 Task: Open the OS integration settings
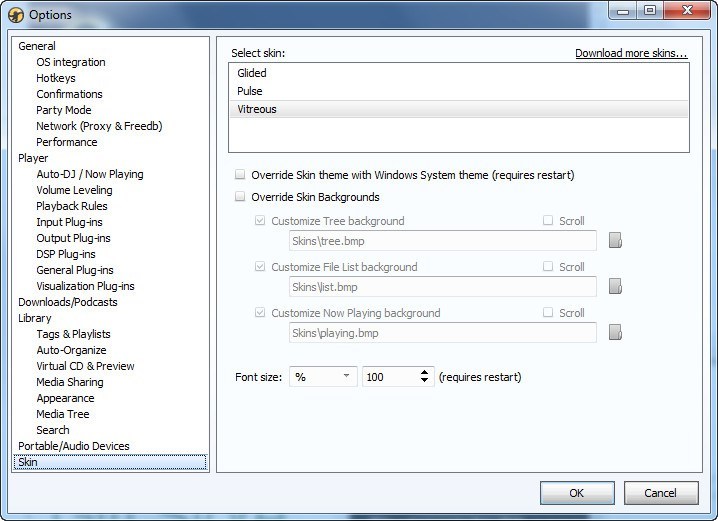pos(71,62)
